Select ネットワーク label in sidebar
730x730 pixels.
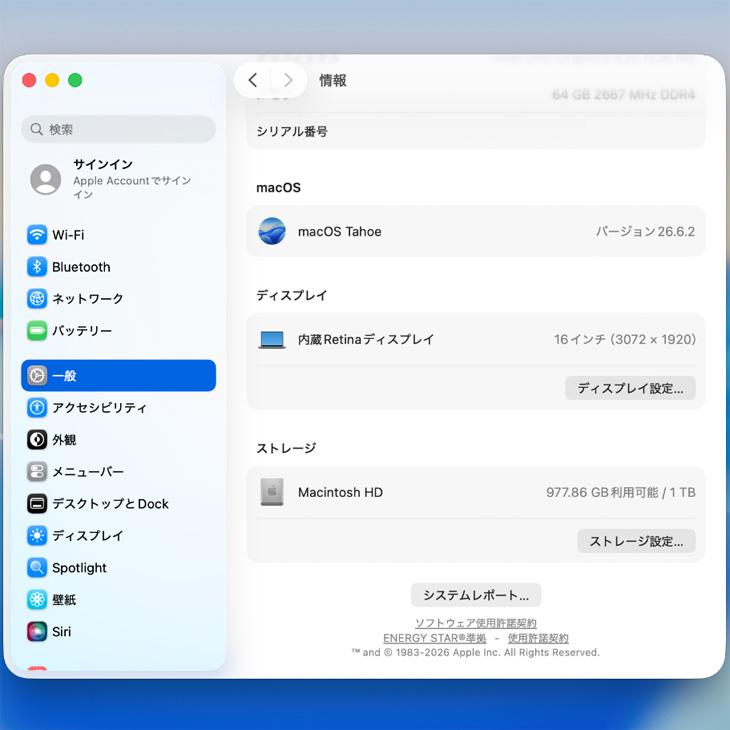(x=88, y=298)
